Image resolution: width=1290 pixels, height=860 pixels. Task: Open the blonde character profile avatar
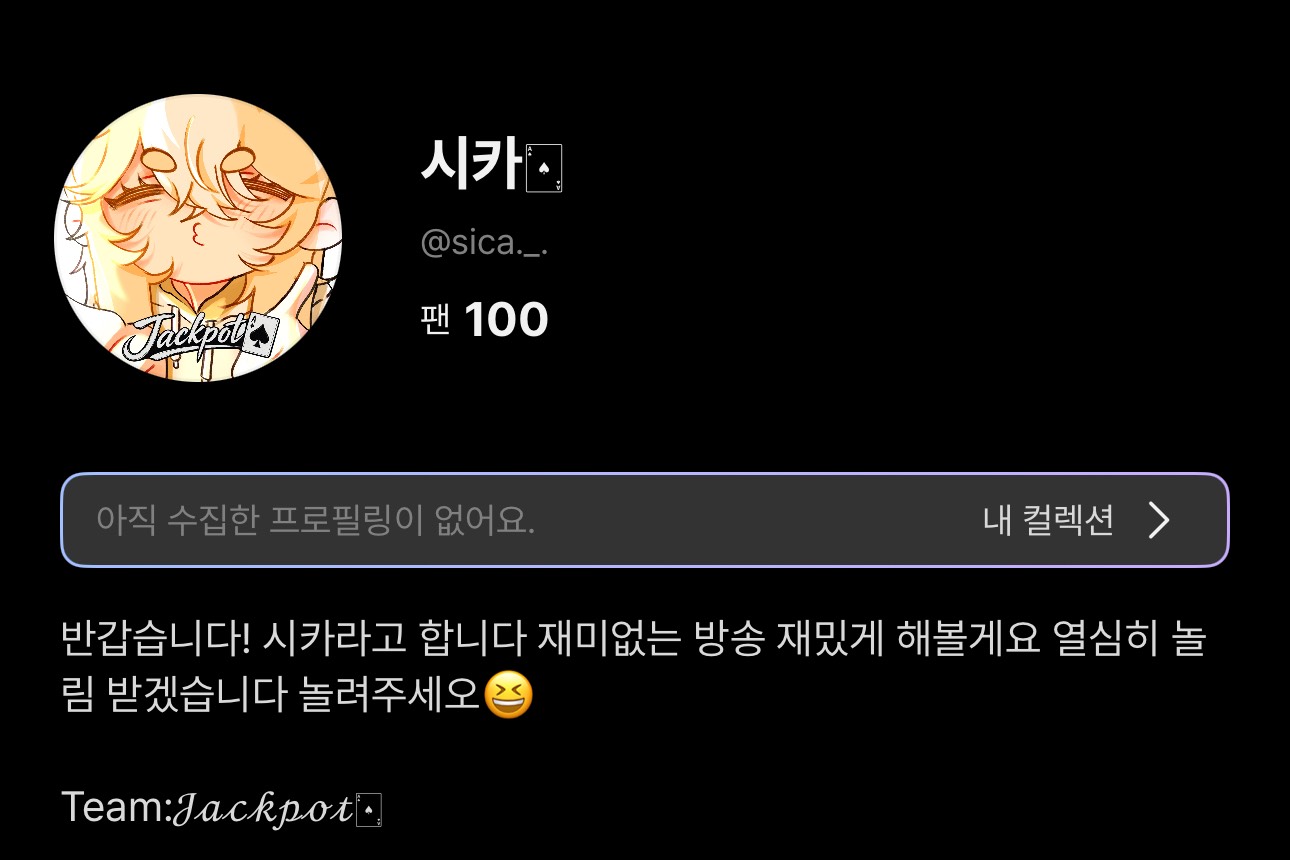point(198,238)
